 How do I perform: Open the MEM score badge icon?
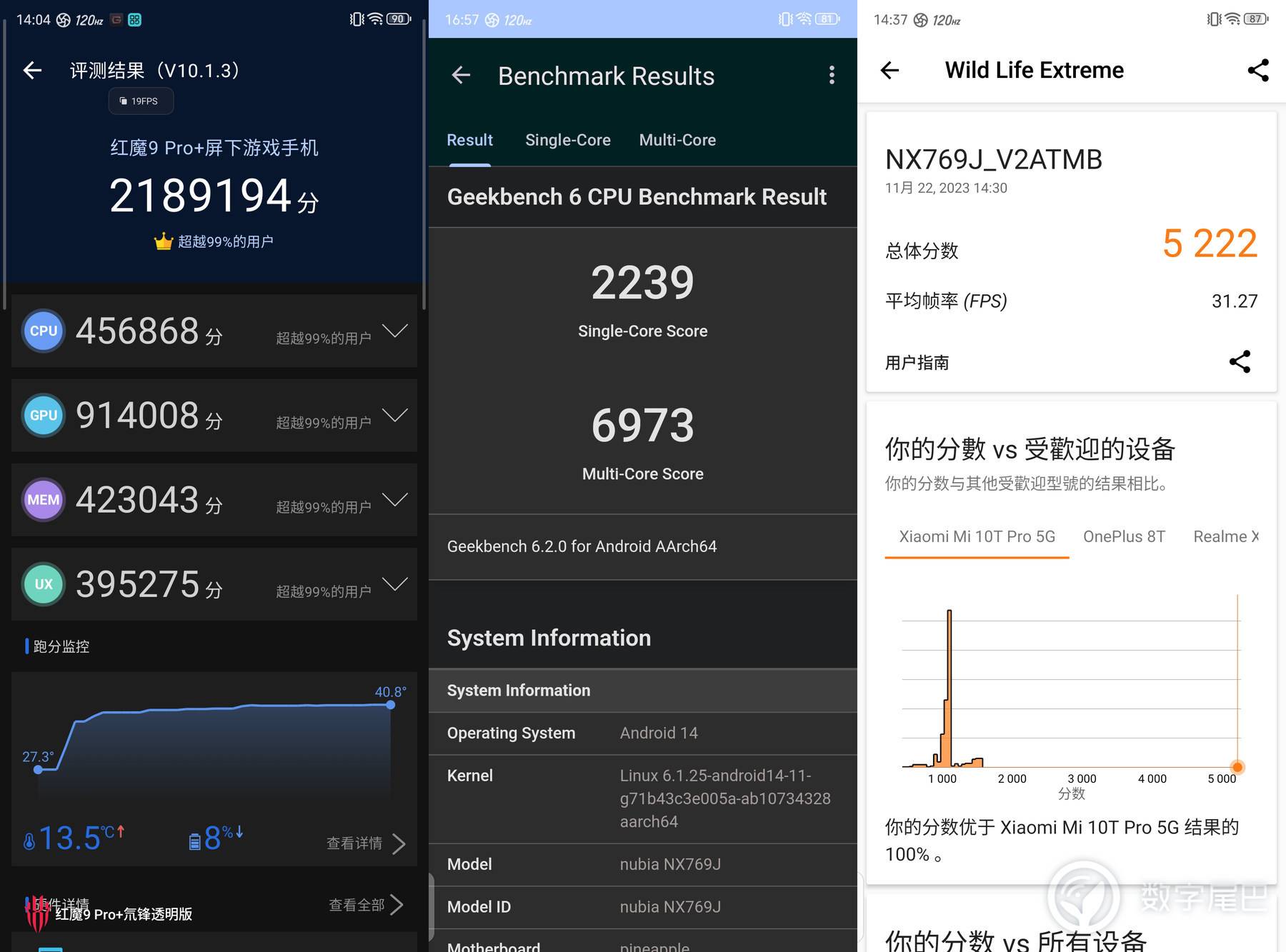(x=44, y=499)
